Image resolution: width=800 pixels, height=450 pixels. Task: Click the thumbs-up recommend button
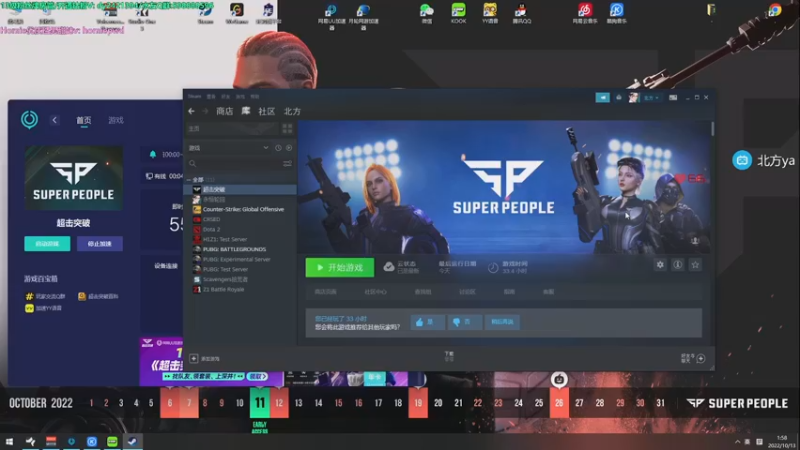427,322
